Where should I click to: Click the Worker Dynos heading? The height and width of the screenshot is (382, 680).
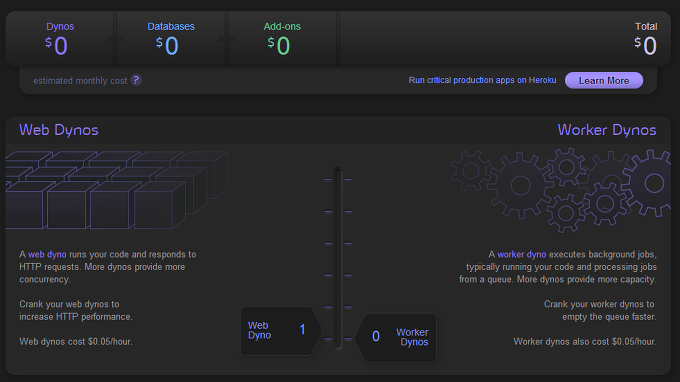(607, 130)
